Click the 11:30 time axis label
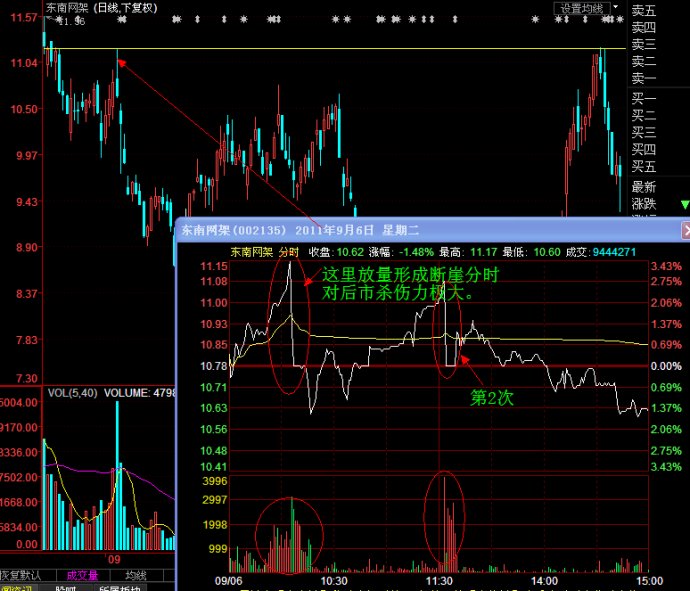Viewport: 690px width, 591px height. click(x=439, y=581)
